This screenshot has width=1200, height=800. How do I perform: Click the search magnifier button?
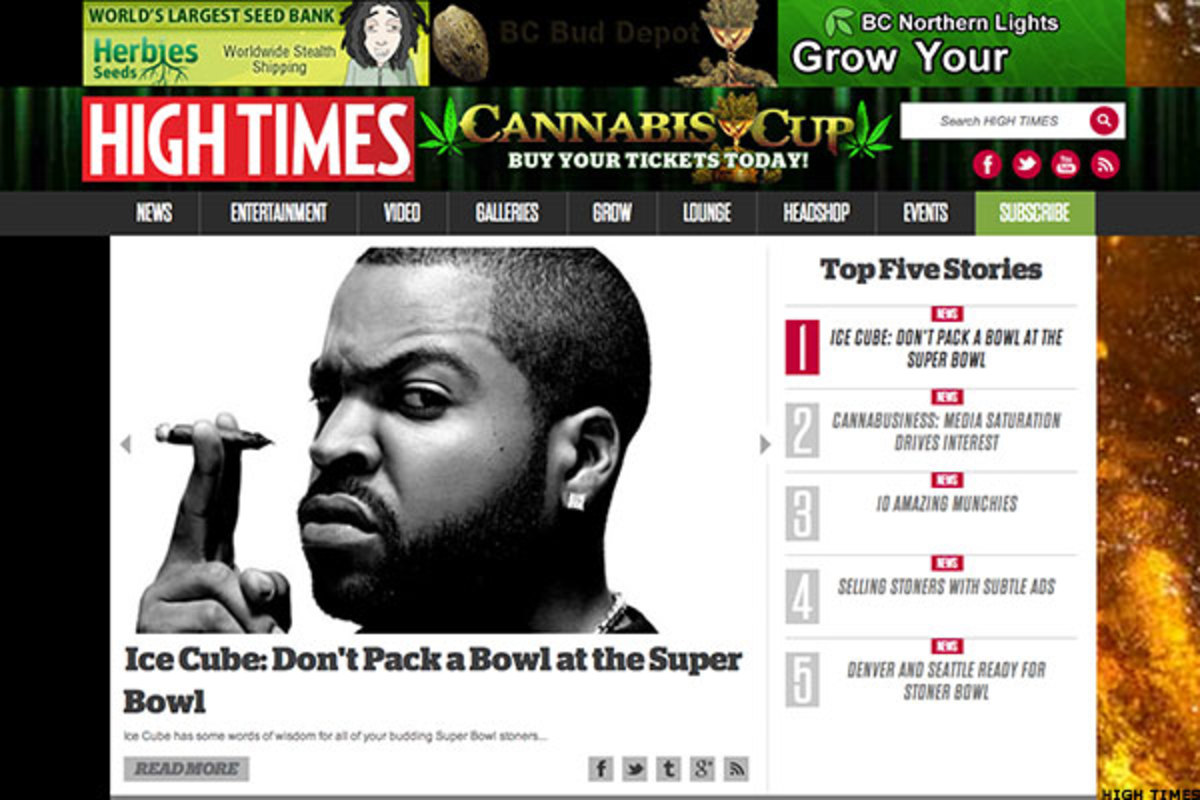(1104, 121)
